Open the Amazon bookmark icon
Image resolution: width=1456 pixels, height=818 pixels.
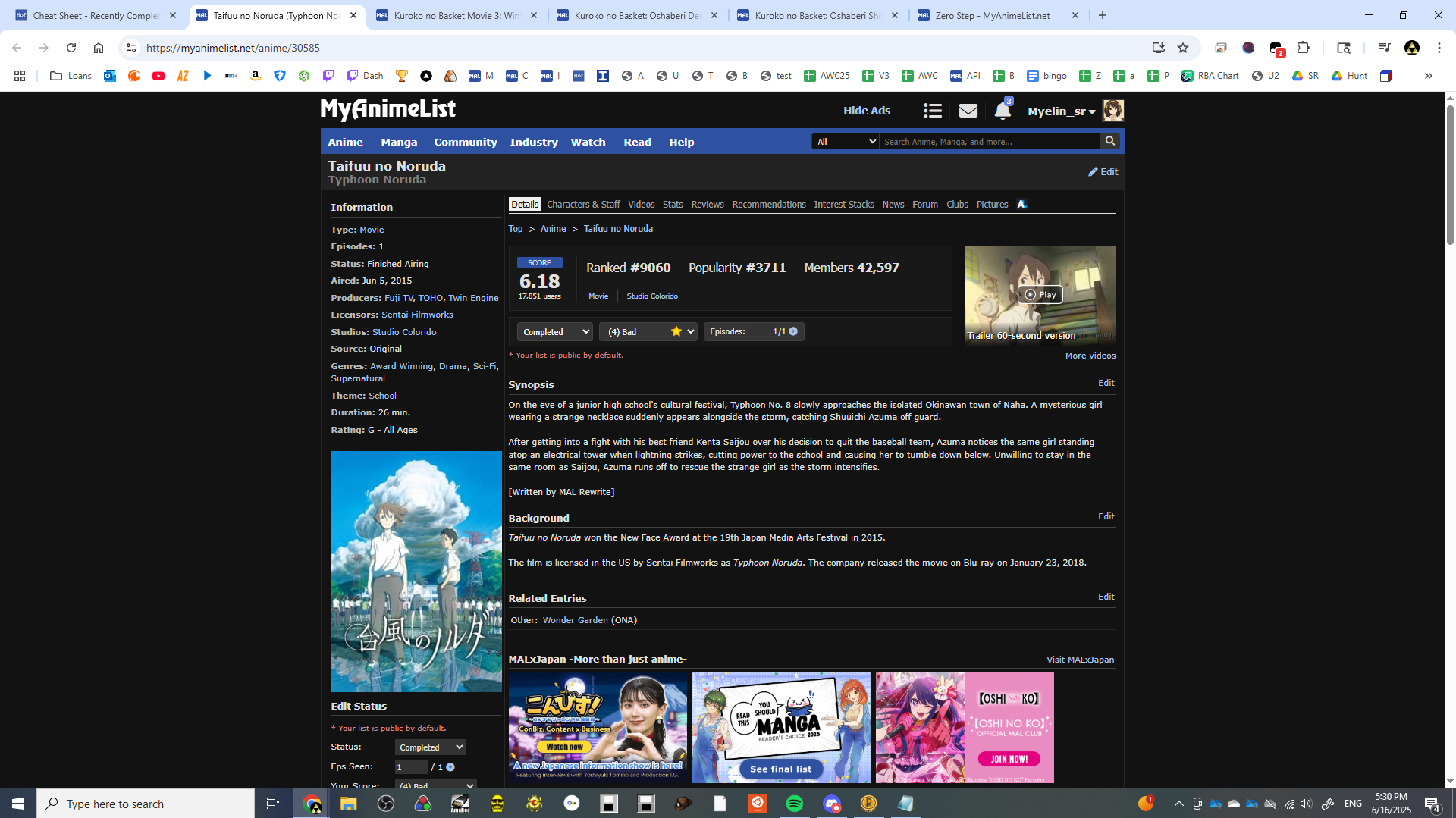click(256, 76)
